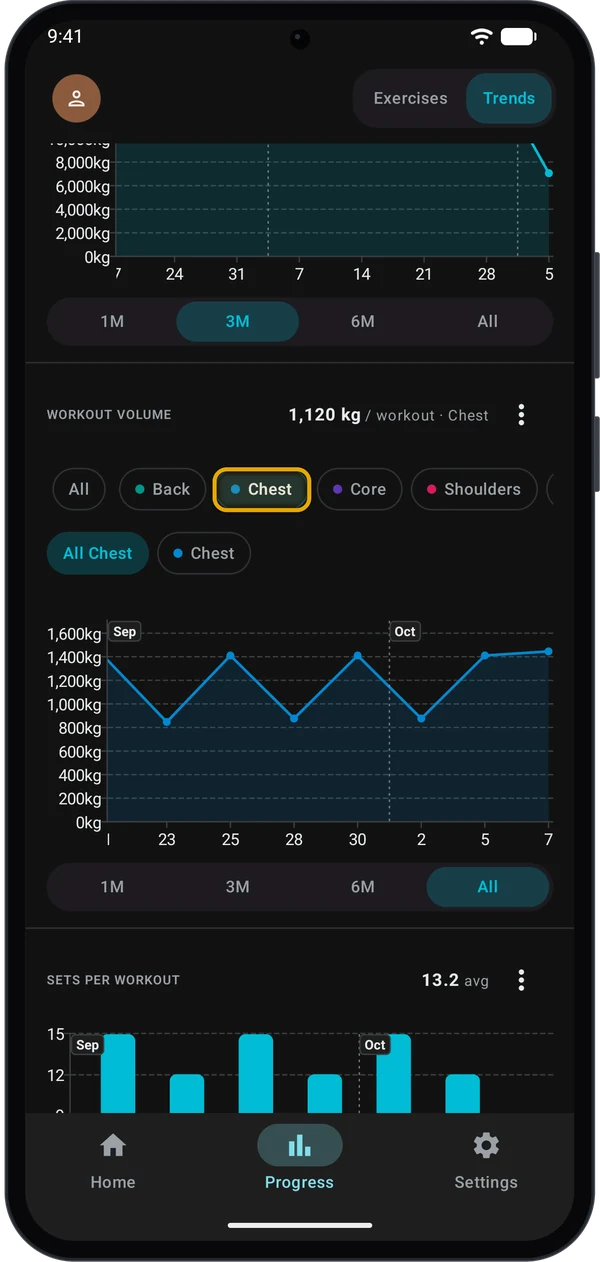Select the highlighted Chest filter chip
This screenshot has width=600, height=1262.
262,489
